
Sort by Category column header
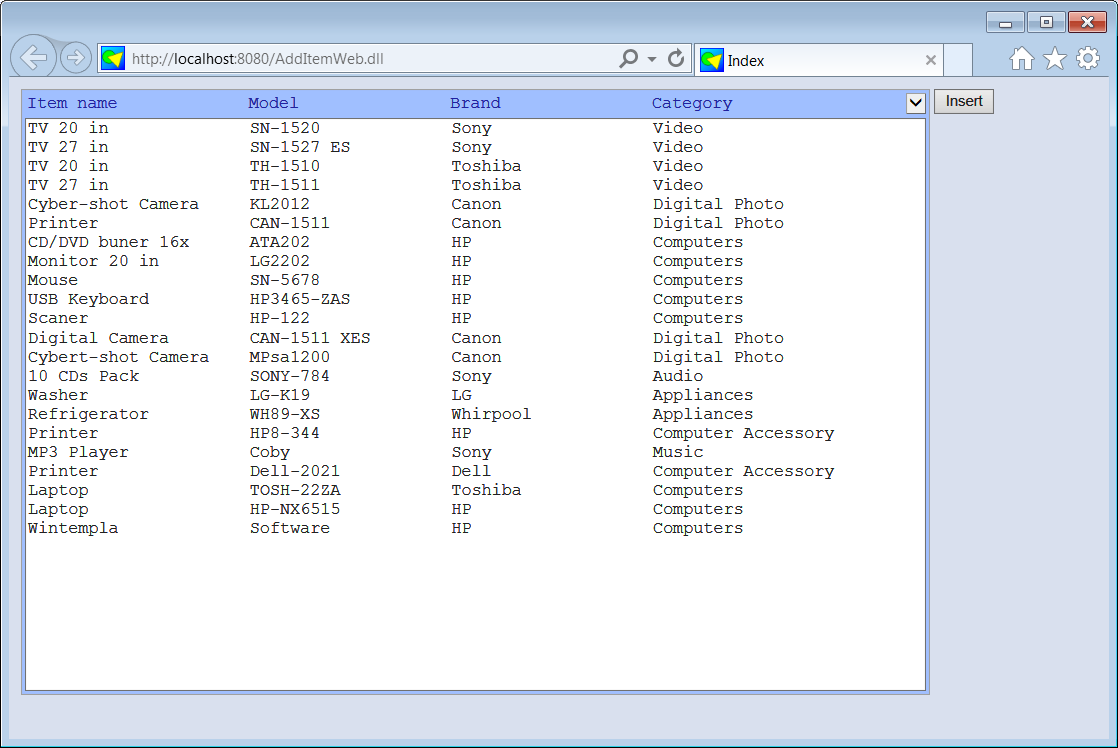(x=692, y=103)
